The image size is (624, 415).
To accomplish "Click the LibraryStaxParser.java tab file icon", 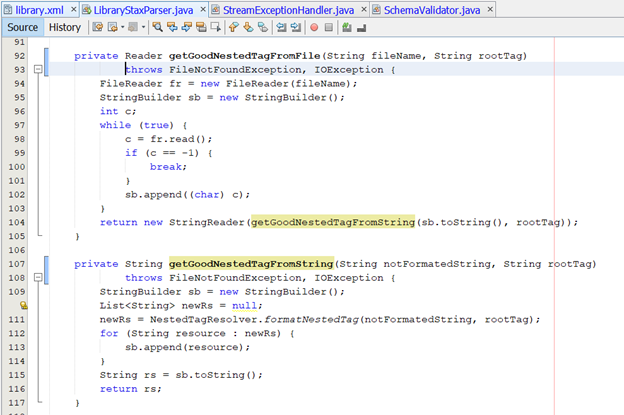I will coord(86,10).
